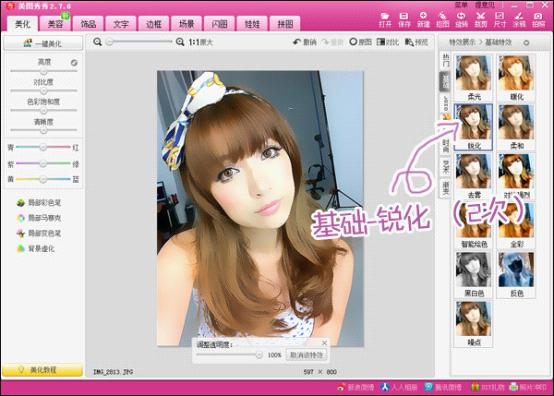
Task: Click the 新建 new image icon
Action: point(423,20)
